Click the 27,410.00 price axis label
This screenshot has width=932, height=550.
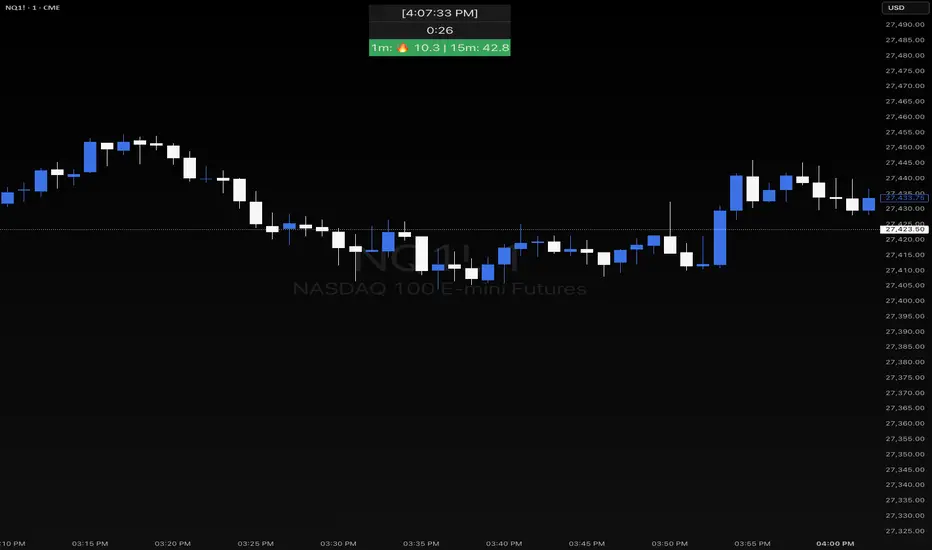pyautogui.click(x=905, y=270)
